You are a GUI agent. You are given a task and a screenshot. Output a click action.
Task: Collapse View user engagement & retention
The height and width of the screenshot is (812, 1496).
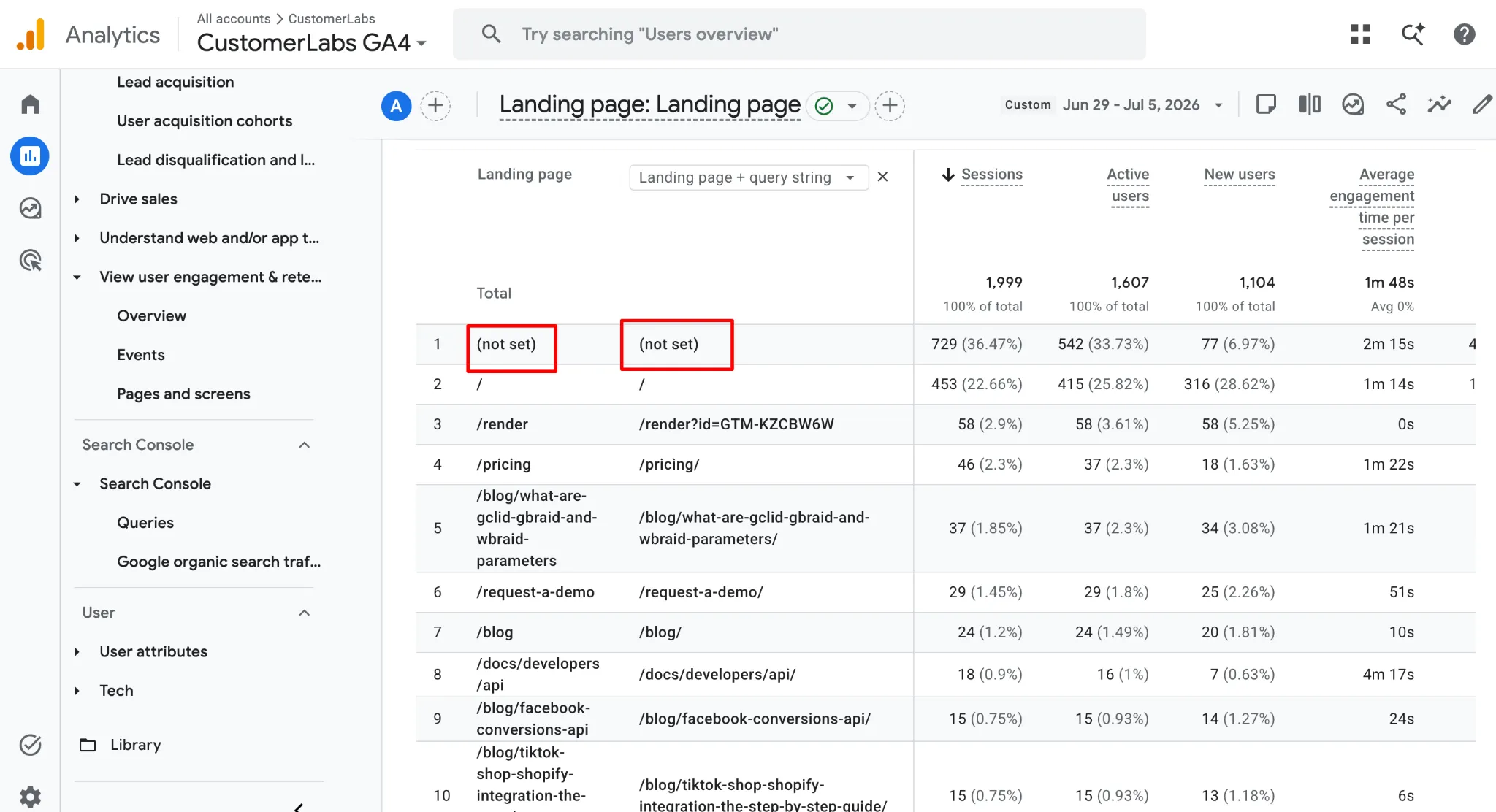pyautogui.click(x=77, y=277)
